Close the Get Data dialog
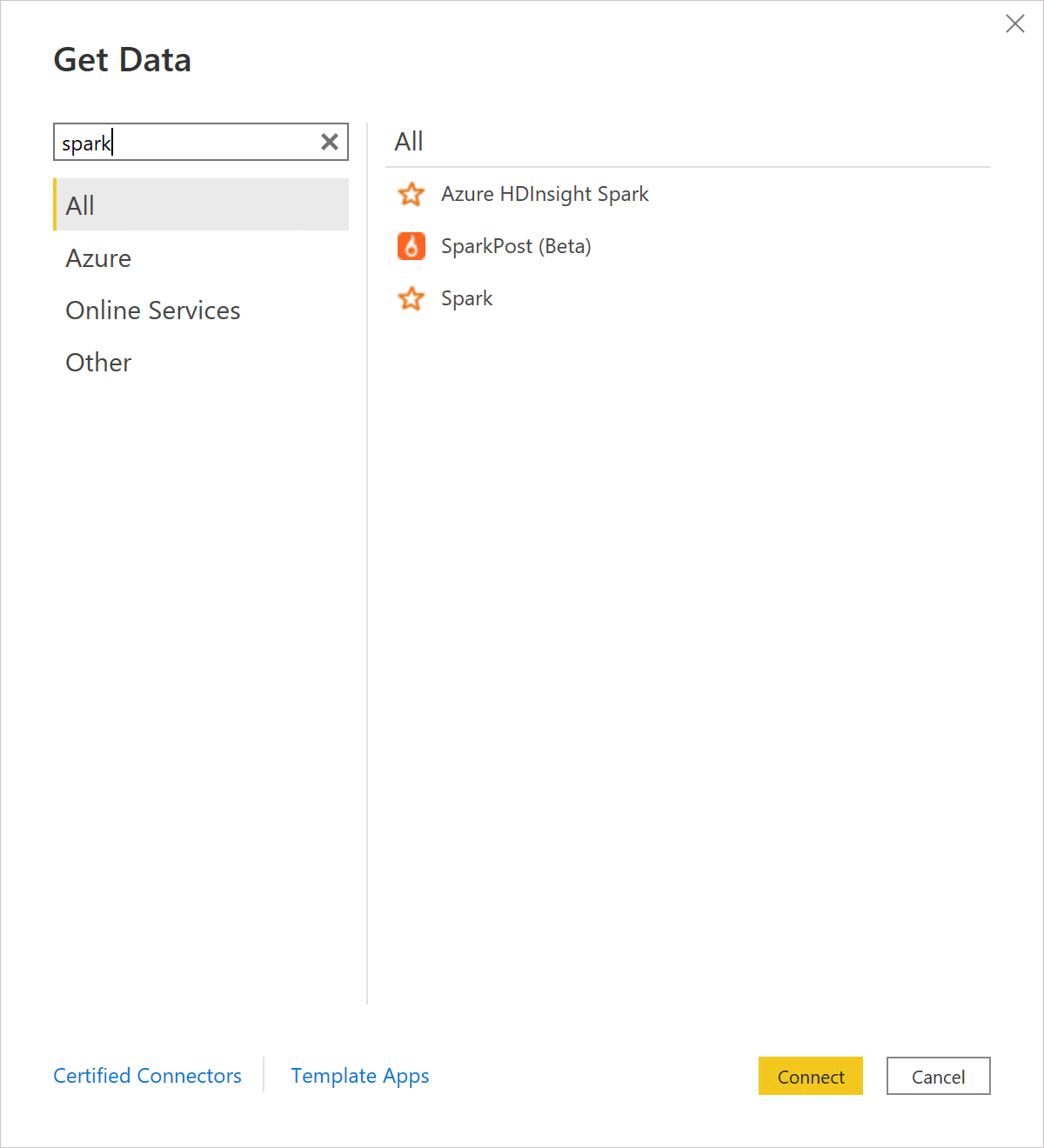This screenshot has width=1044, height=1148. coord(1015,23)
